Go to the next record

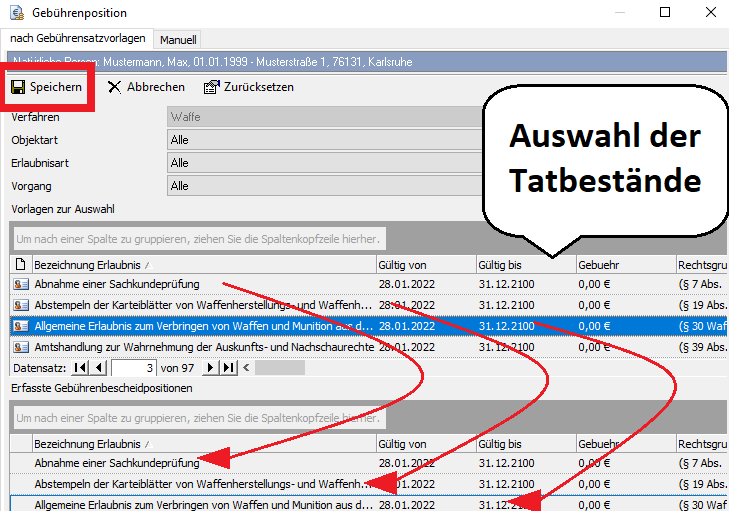(x=212, y=367)
